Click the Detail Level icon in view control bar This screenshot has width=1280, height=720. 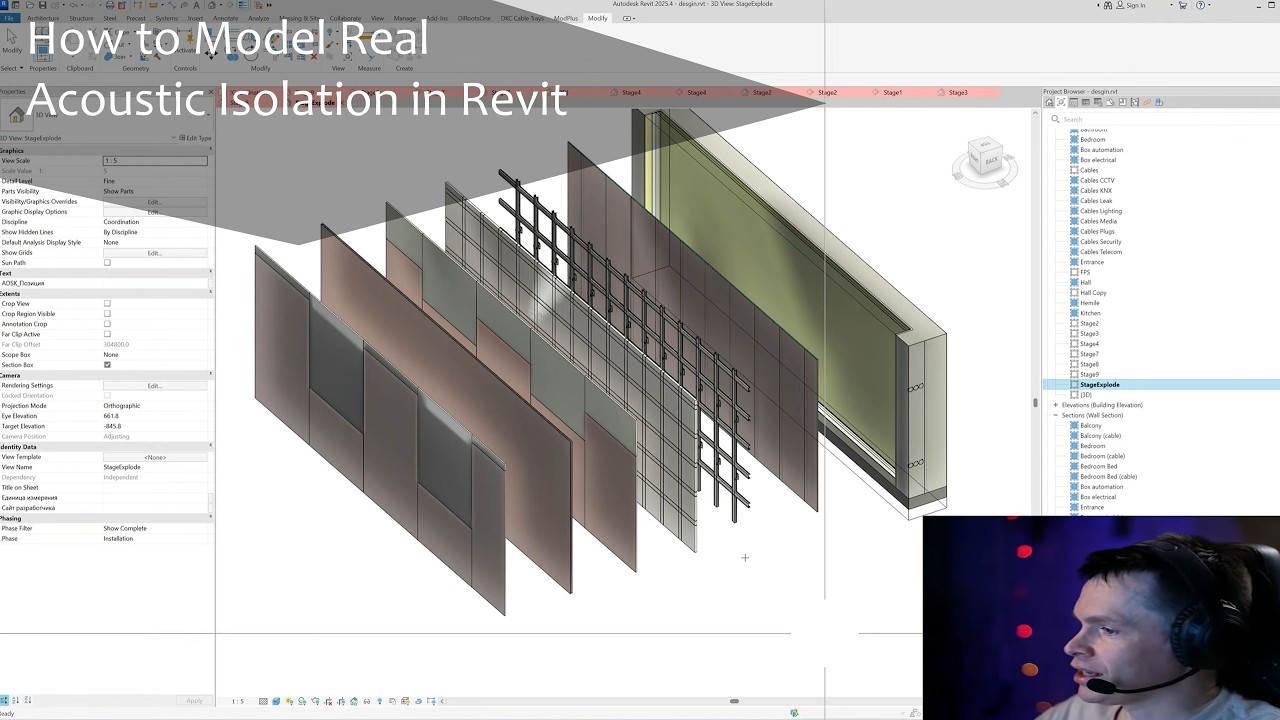coord(263,701)
